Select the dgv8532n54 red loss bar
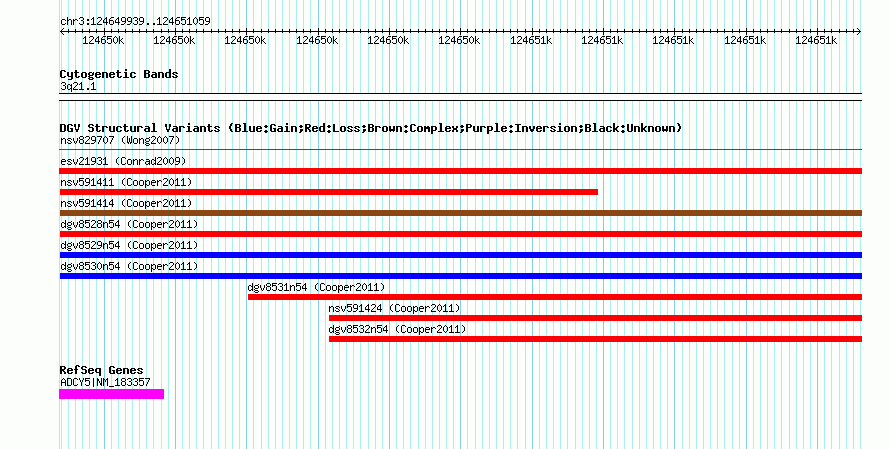Viewport: 890px width, 449px height. [595, 339]
